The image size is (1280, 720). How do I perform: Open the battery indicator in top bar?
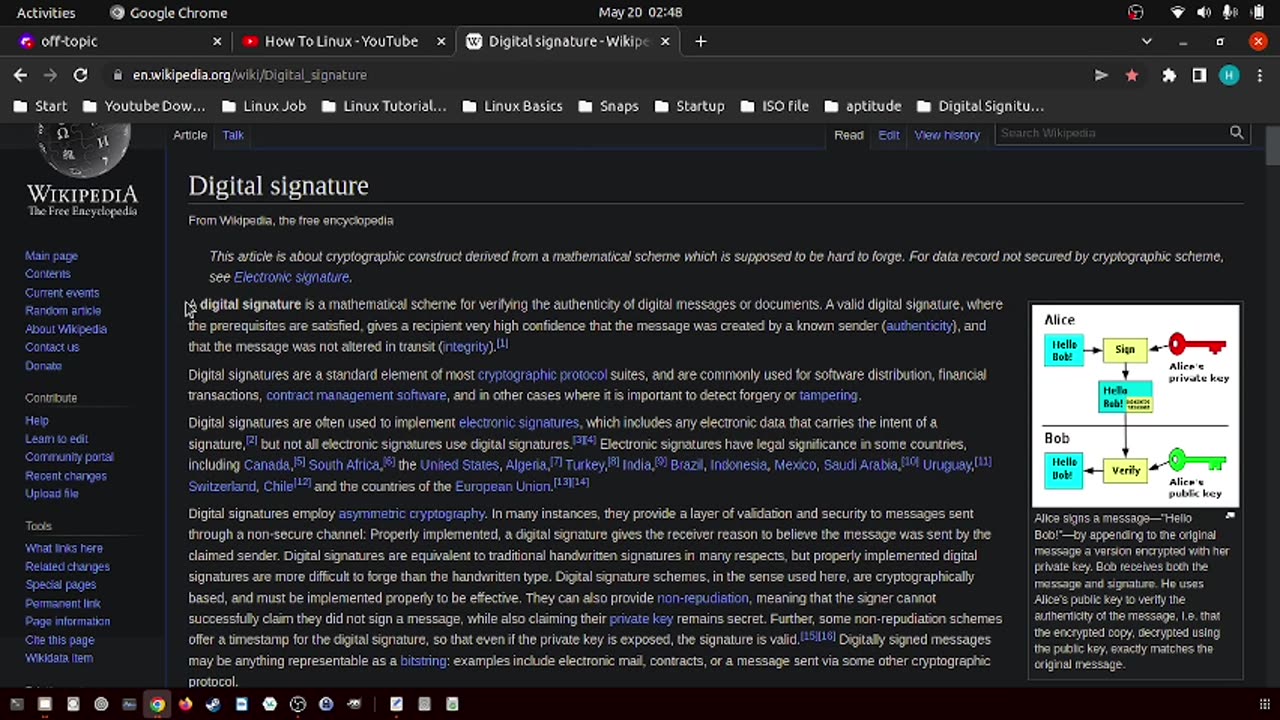(1258, 12)
